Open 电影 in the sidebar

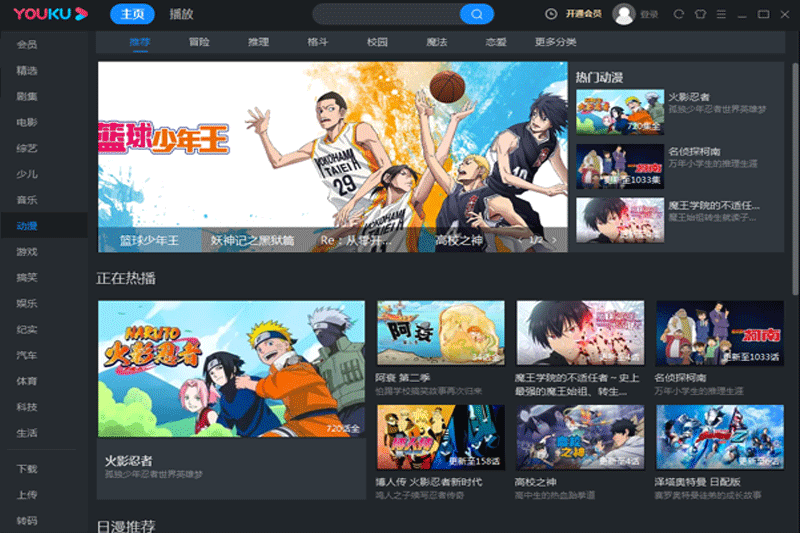pos(27,122)
